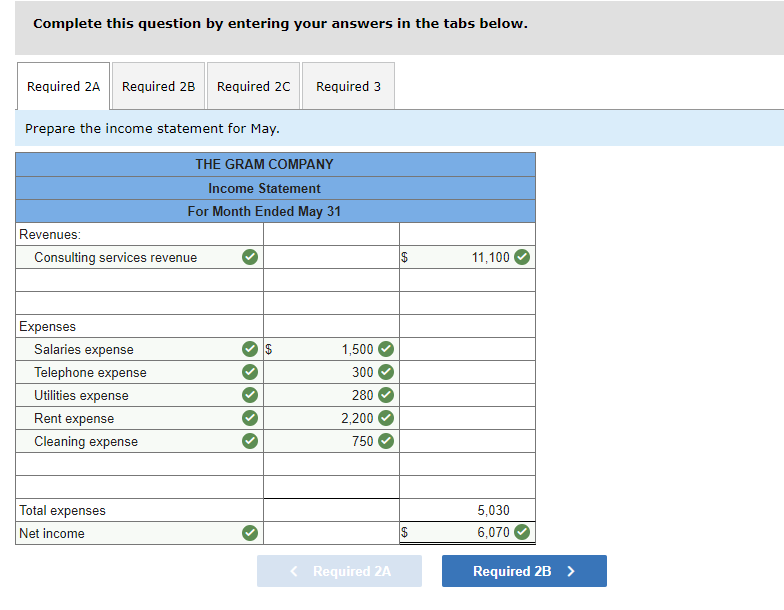Select THE GRAM COMPANY header
The image size is (784, 610).
coord(276,164)
